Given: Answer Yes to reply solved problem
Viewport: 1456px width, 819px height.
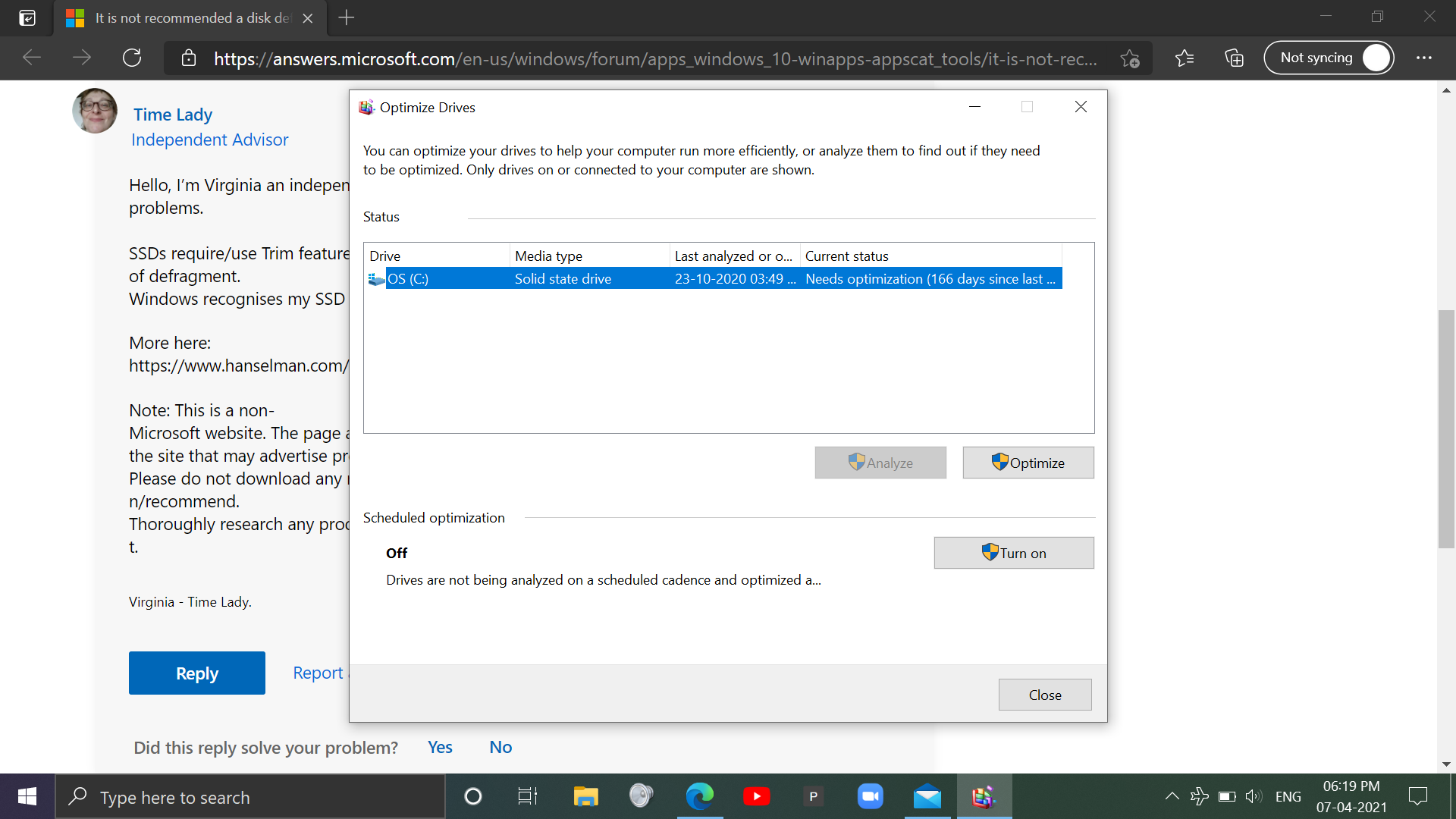Looking at the screenshot, I should 440,747.
